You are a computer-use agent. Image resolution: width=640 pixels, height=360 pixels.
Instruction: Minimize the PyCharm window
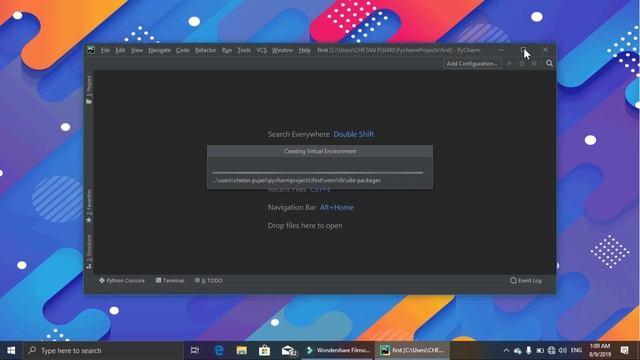tap(501, 50)
